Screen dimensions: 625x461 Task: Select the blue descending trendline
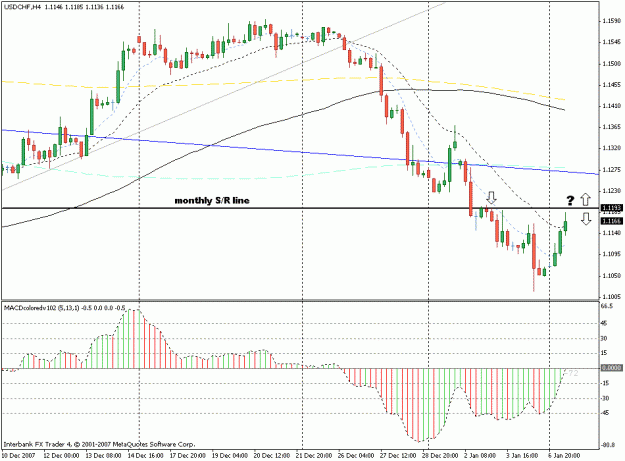(300, 152)
